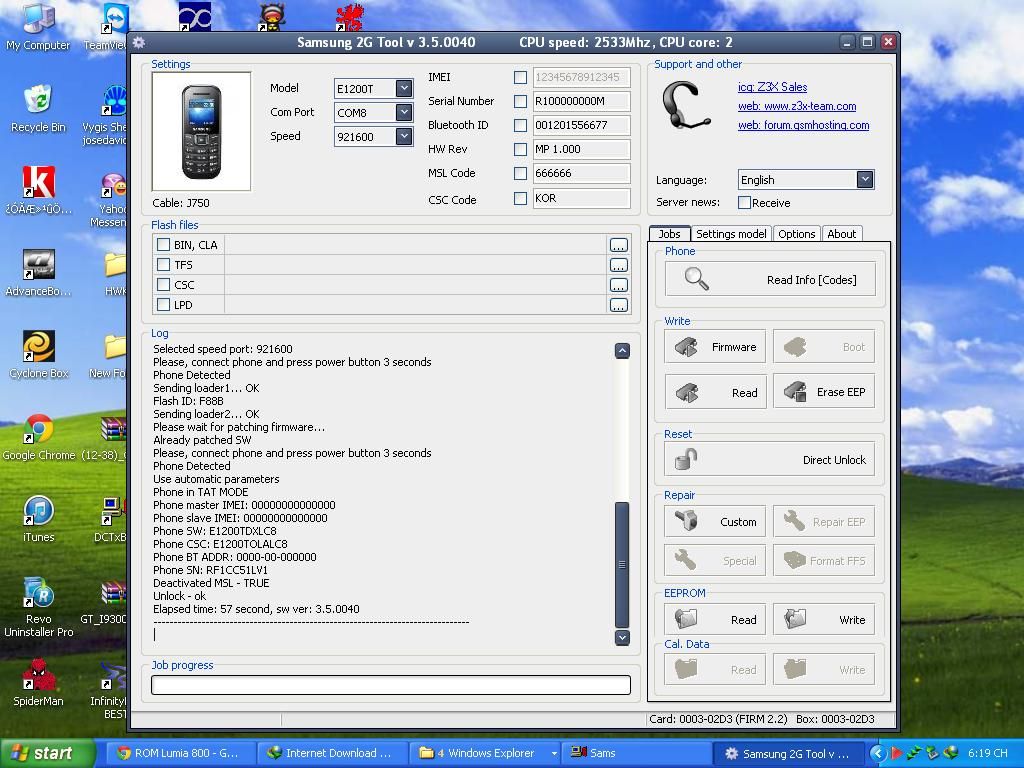Enable the IMEI checkbox

[520, 77]
